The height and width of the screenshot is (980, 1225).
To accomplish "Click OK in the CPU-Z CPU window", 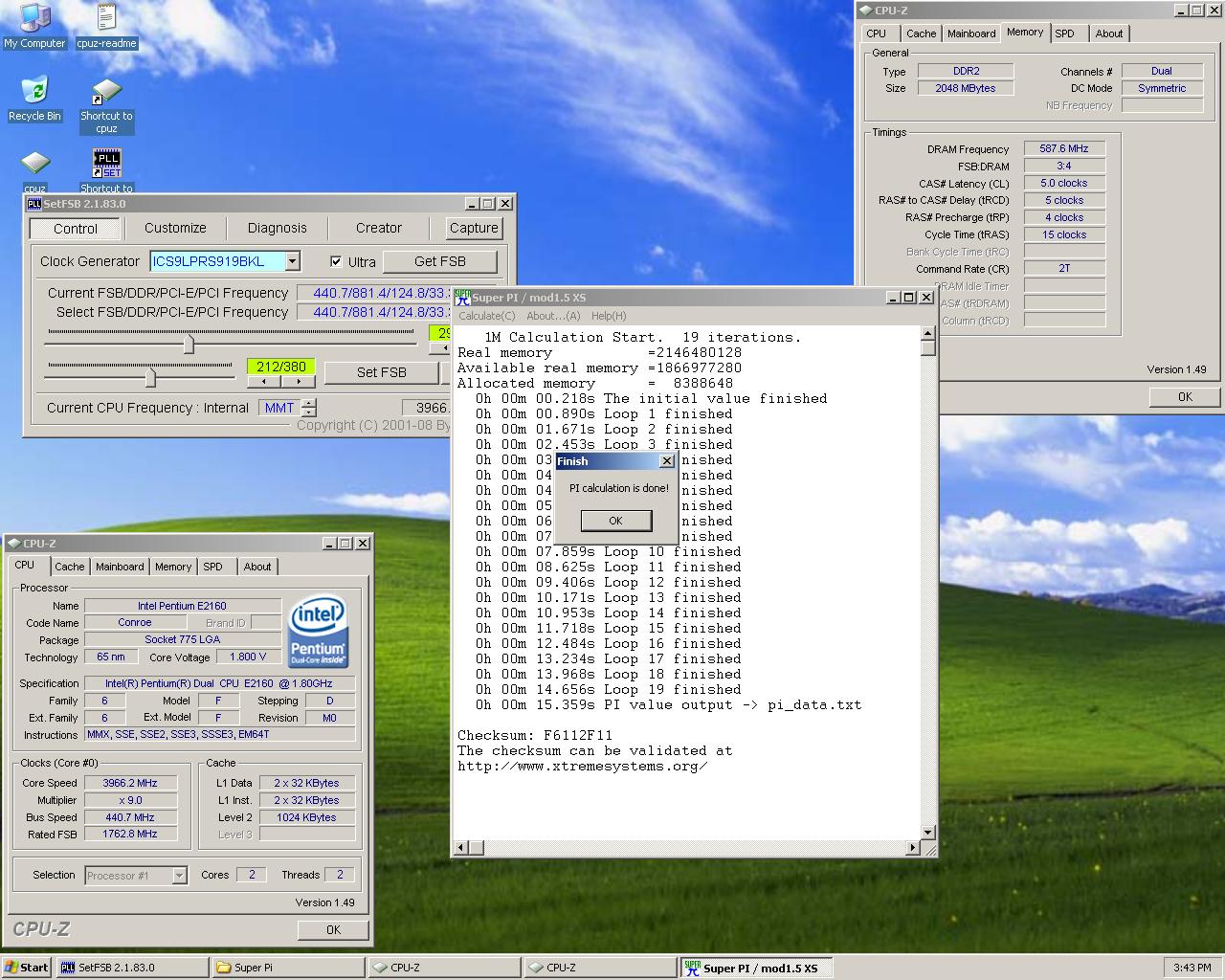I will point(333,929).
